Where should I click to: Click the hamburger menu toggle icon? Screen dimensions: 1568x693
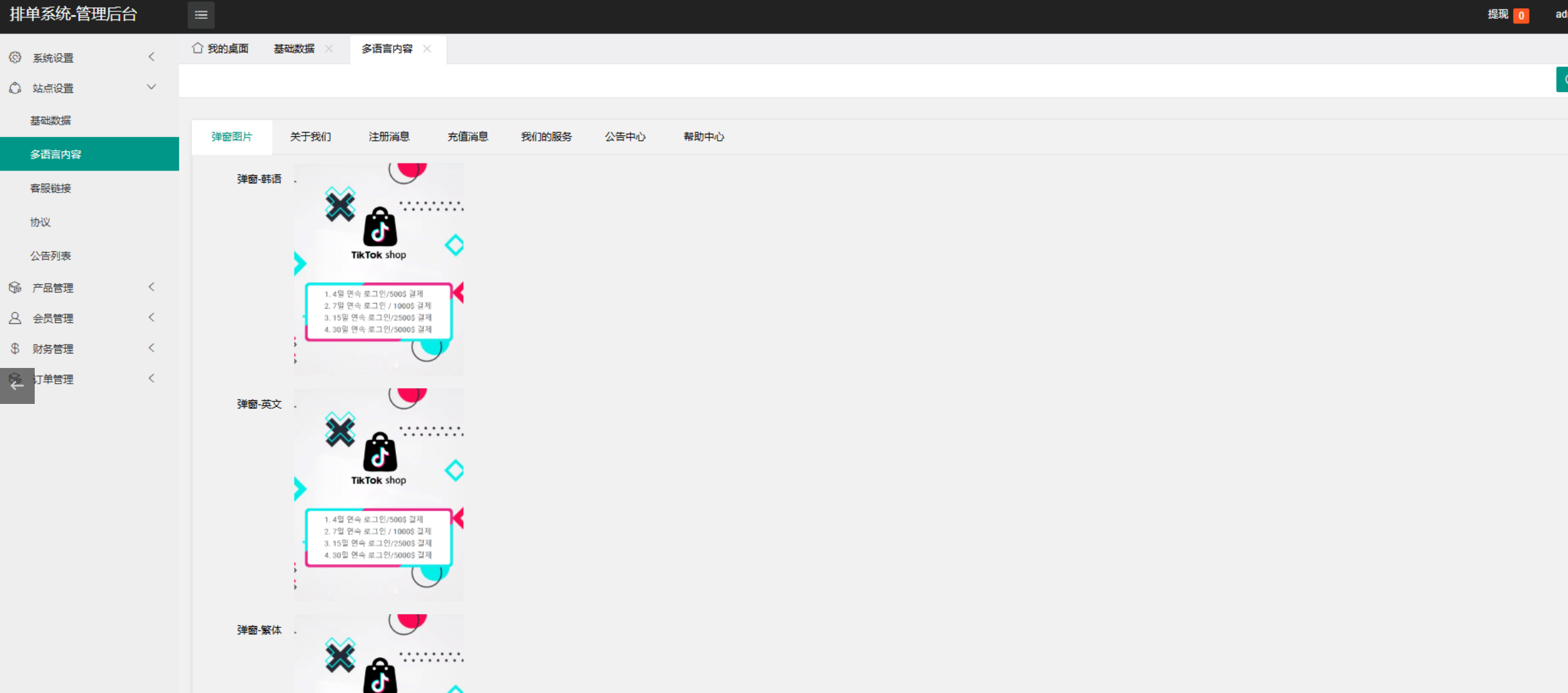(201, 15)
